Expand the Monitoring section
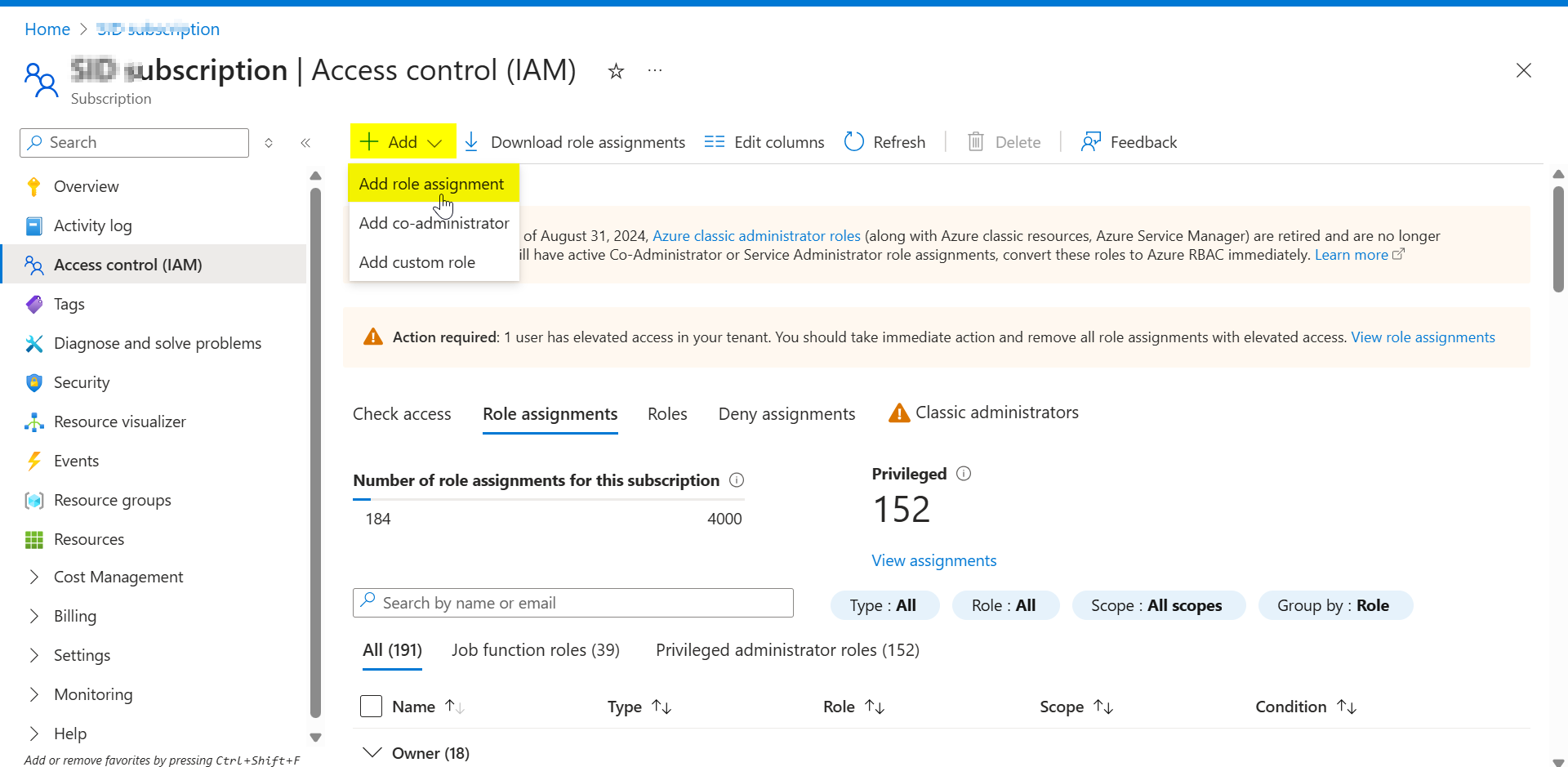Screen dimensions: 1568x767 click(33, 694)
